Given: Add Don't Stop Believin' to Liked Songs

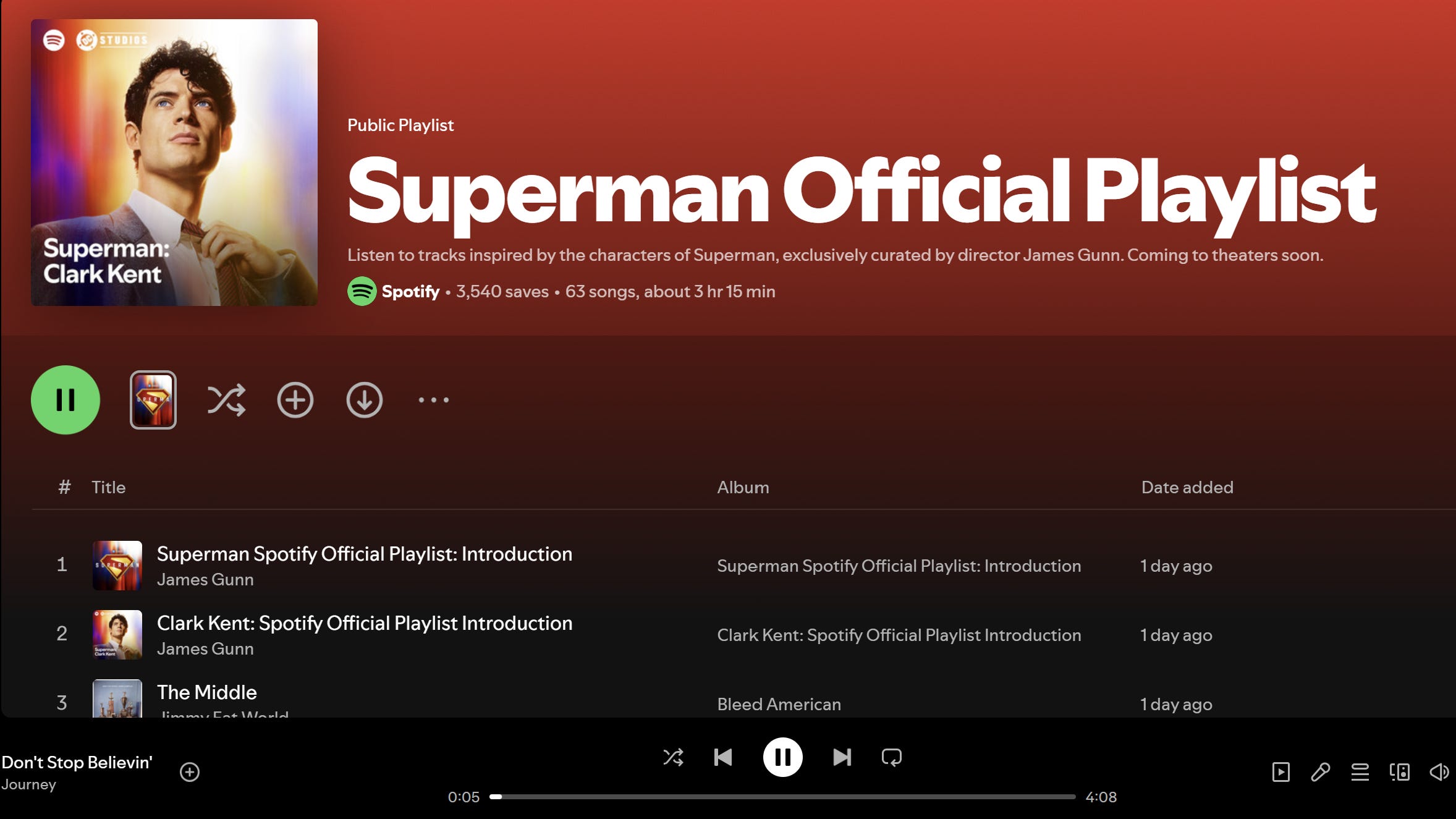Looking at the screenshot, I should tap(190, 772).
